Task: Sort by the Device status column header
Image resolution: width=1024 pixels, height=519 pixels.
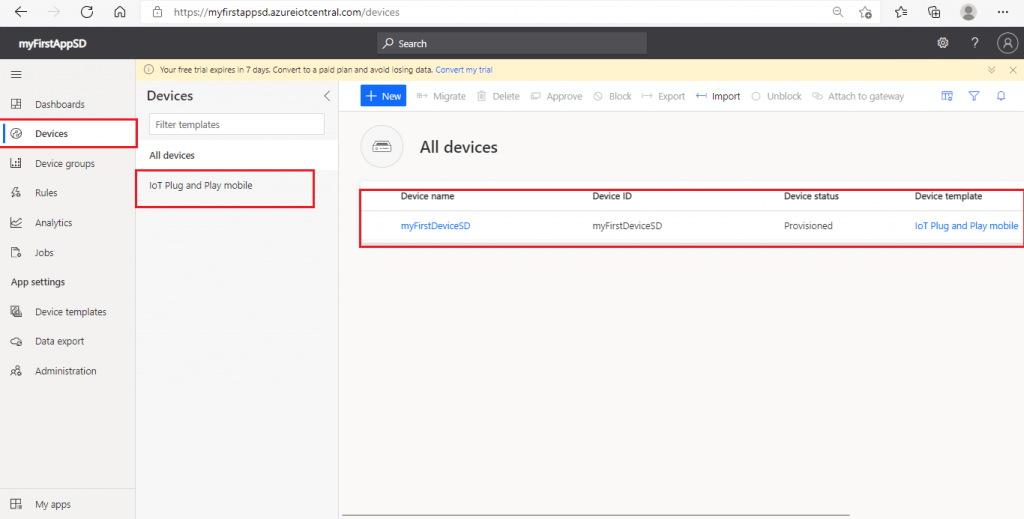Action: [x=811, y=196]
